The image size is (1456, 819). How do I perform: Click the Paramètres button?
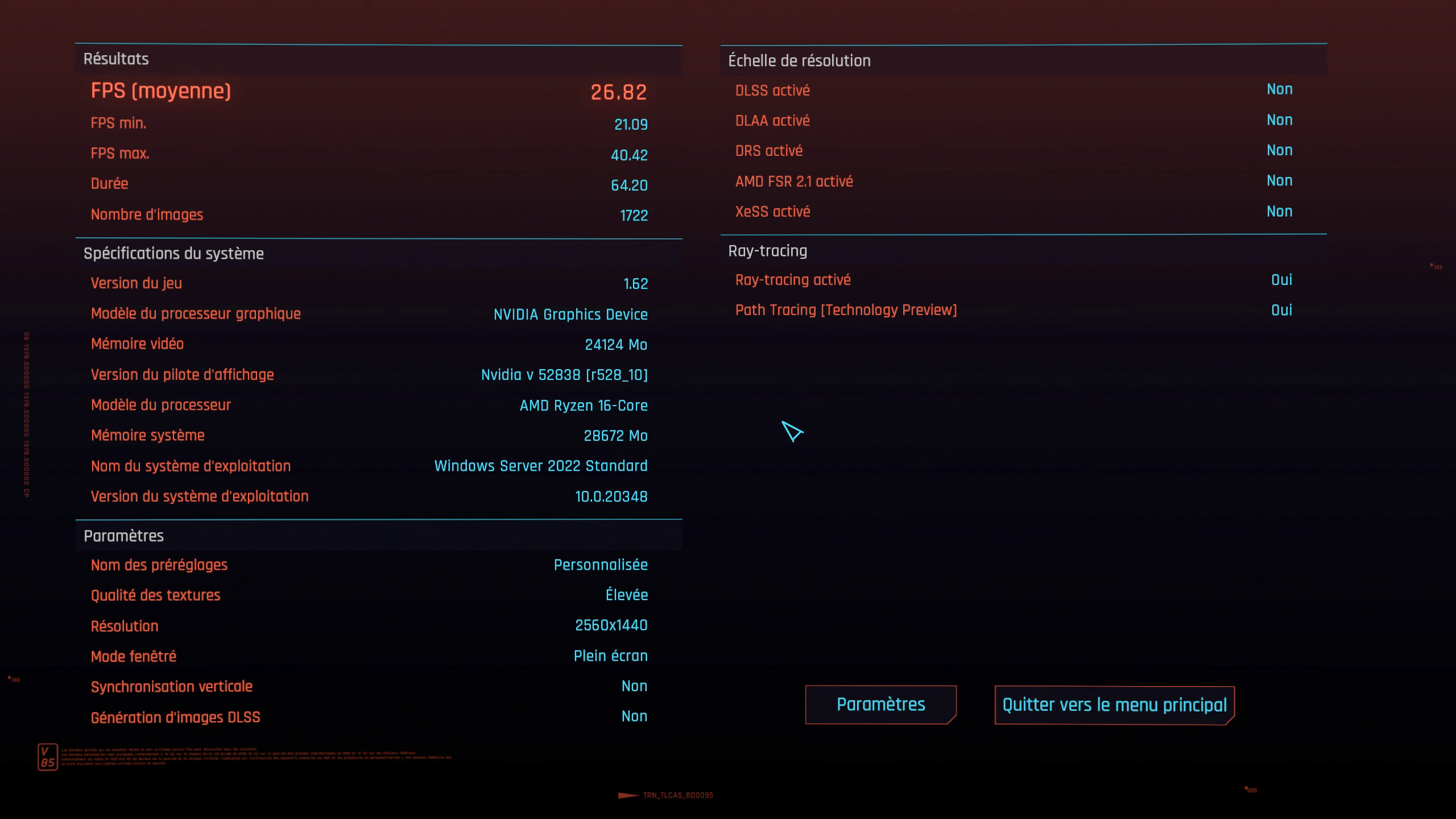(x=880, y=704)
